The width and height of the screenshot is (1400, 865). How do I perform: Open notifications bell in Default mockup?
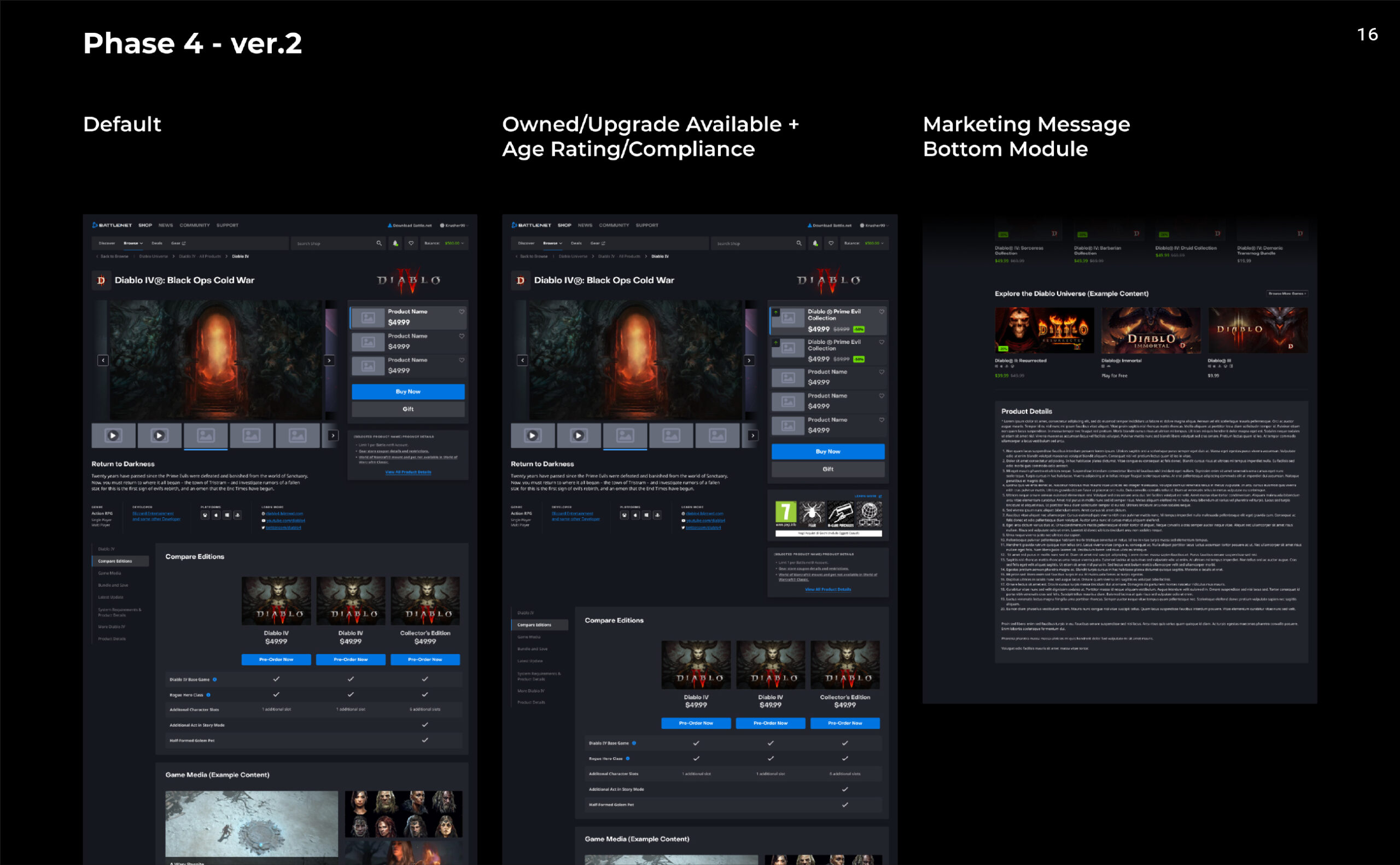point(395,243)
